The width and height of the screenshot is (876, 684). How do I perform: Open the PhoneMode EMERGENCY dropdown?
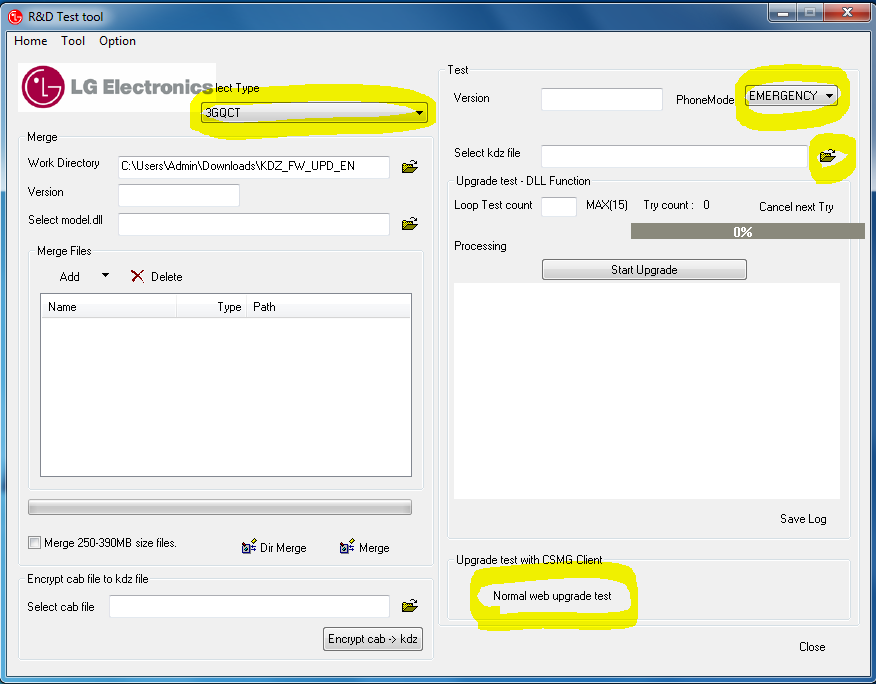pyautogui.click(x=791, y=96)
